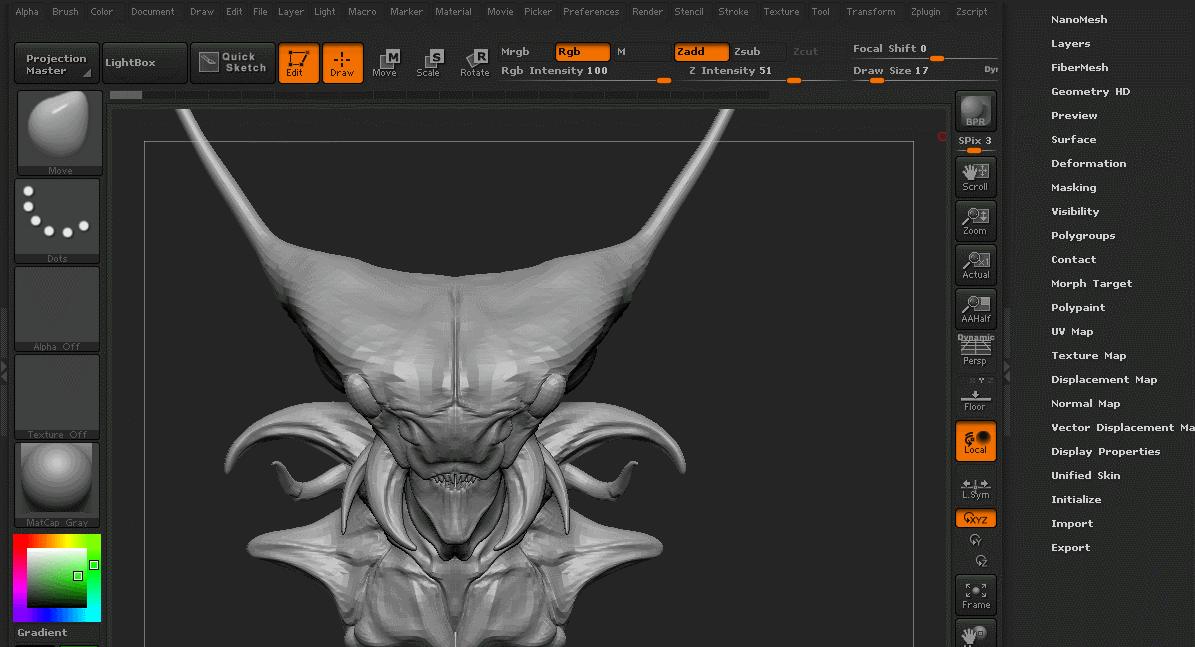Viewport: 1195px width, 647px height.
Task: Expand the UV Map subpalette
Action: click(x=1072, y=332)
